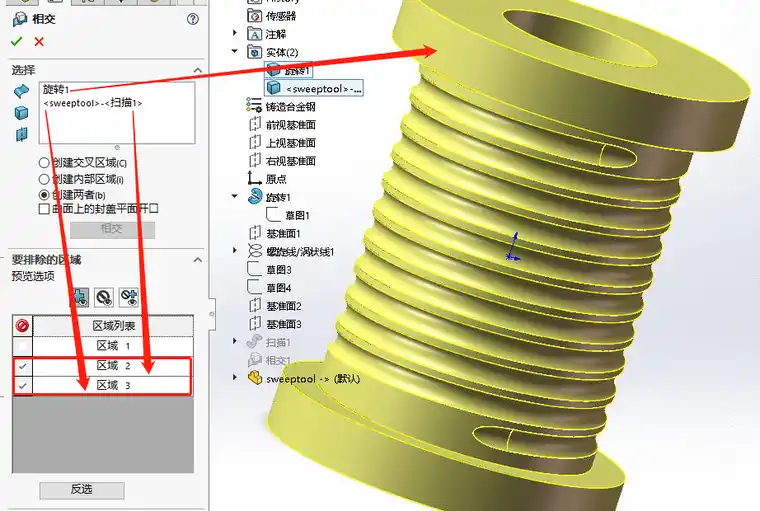This screenshot has height=511, width=760.
Task: Select the 实体(2) solid bodies folder icon
Action: click(254, 52)
